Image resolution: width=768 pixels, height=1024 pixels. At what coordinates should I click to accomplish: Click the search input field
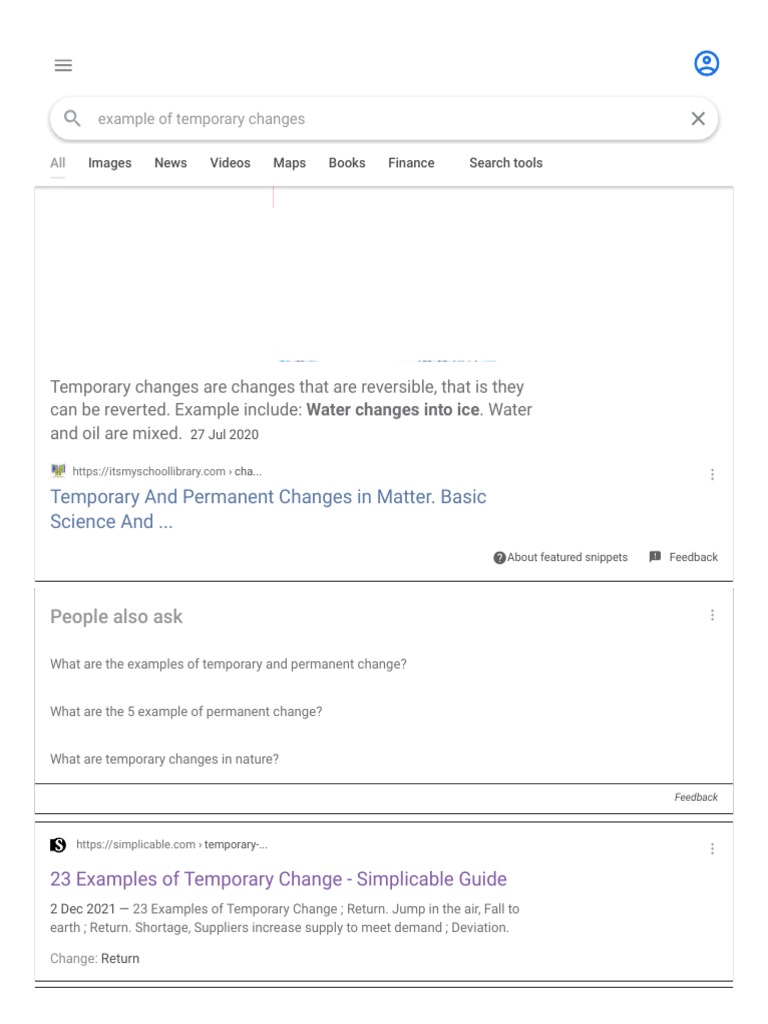380,119
